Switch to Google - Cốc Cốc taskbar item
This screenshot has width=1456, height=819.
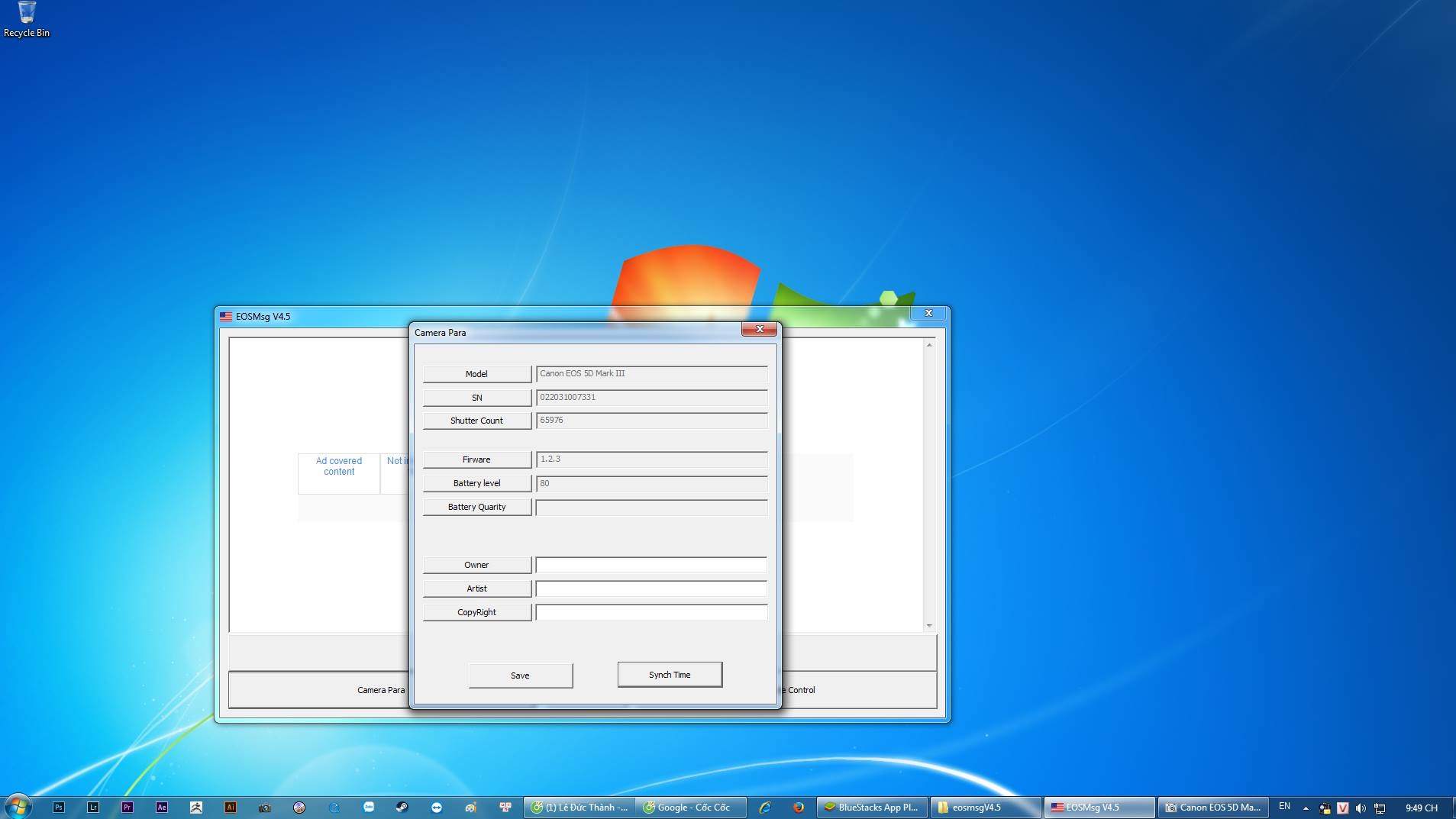click(691, 807)
